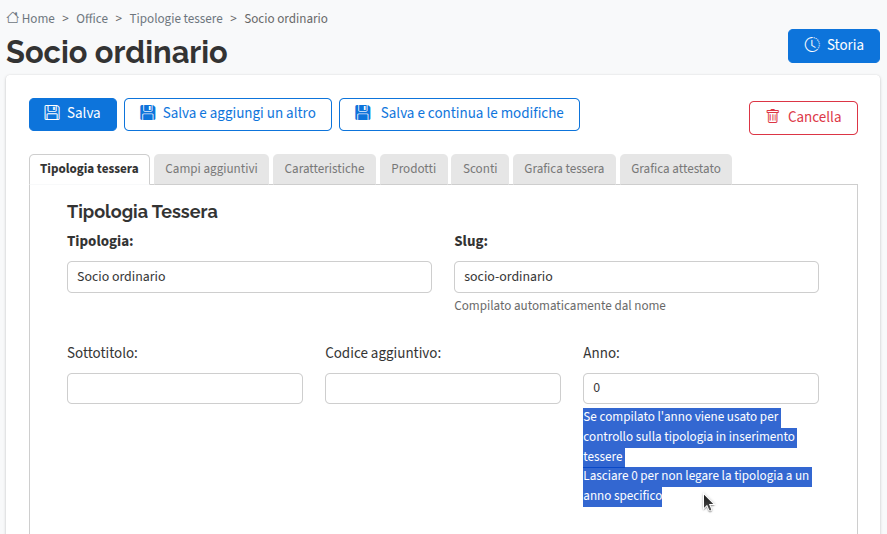Focus the Sottotitolo input field
This screenshot has width=887, height=534.
coord(184,389)
